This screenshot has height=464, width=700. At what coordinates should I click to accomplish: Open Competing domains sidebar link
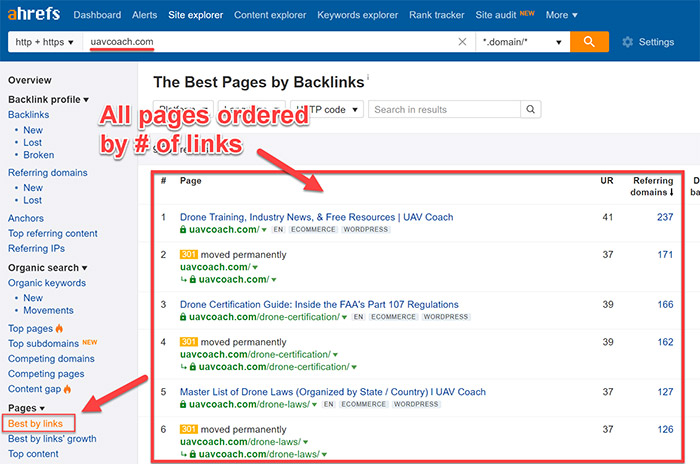point(51,359)
